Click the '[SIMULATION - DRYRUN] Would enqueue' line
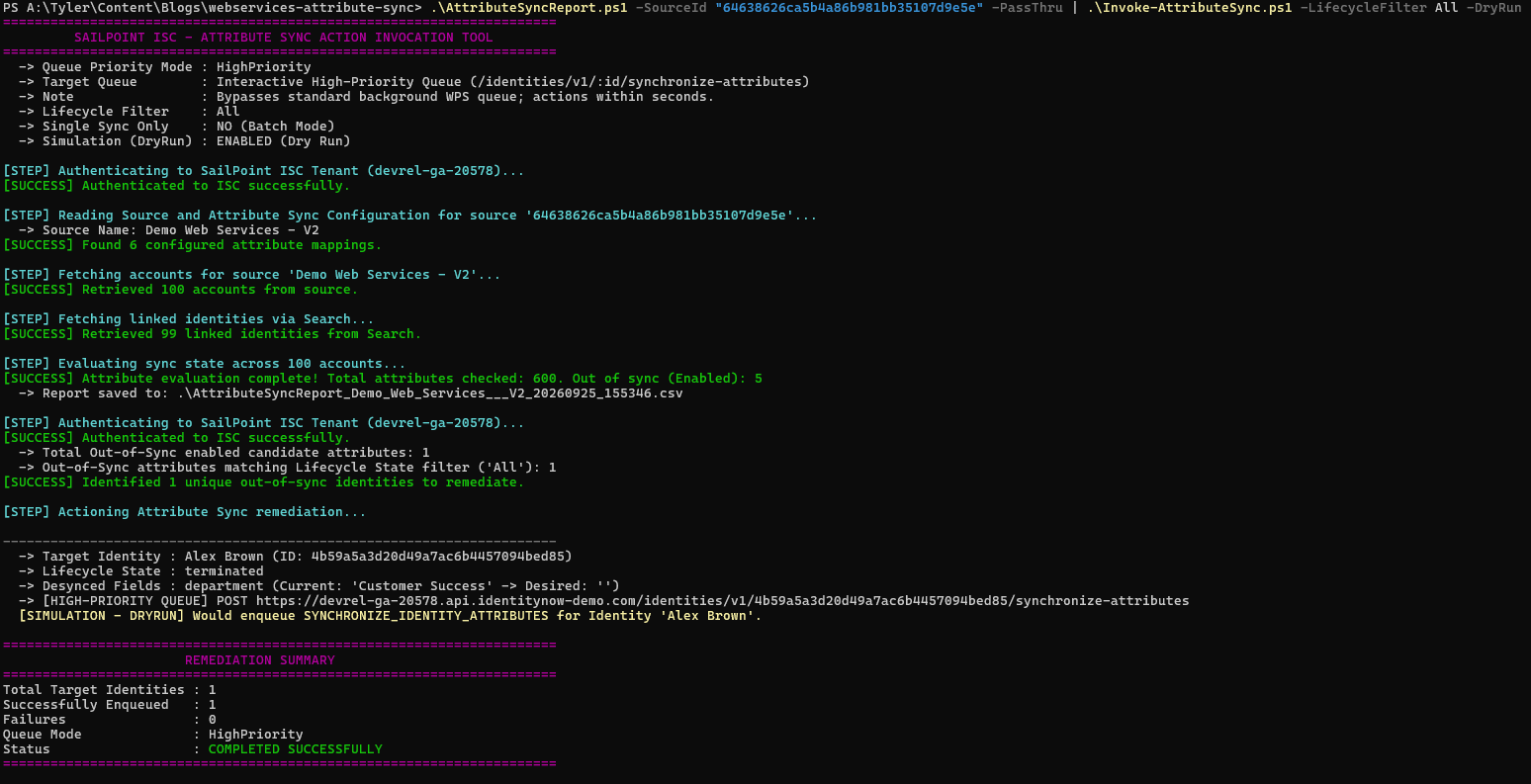 [x=391, y=616]
